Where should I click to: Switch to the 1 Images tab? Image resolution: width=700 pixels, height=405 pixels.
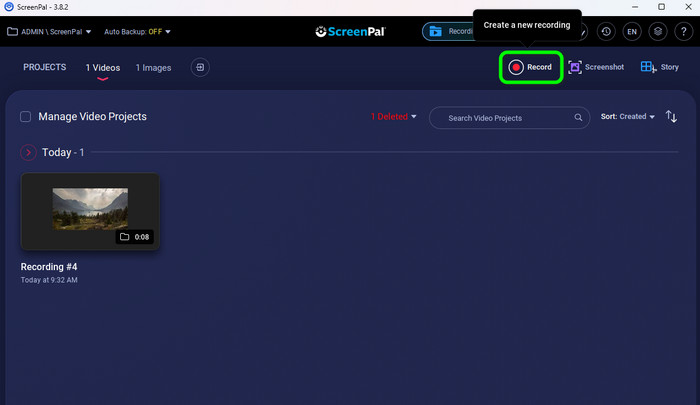pos(153,68)
